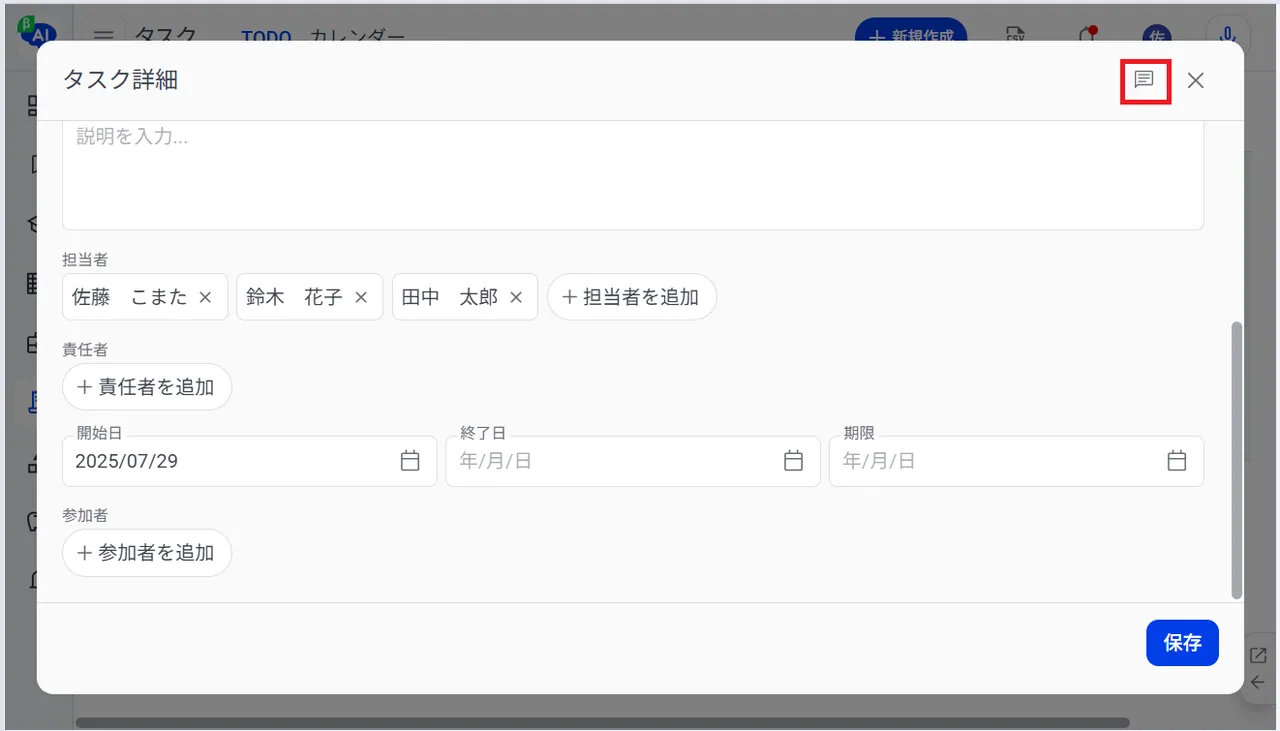Open the user avatar in the top bar
The height and width of the screenshot is (731, 1280).
point(1157,35)
